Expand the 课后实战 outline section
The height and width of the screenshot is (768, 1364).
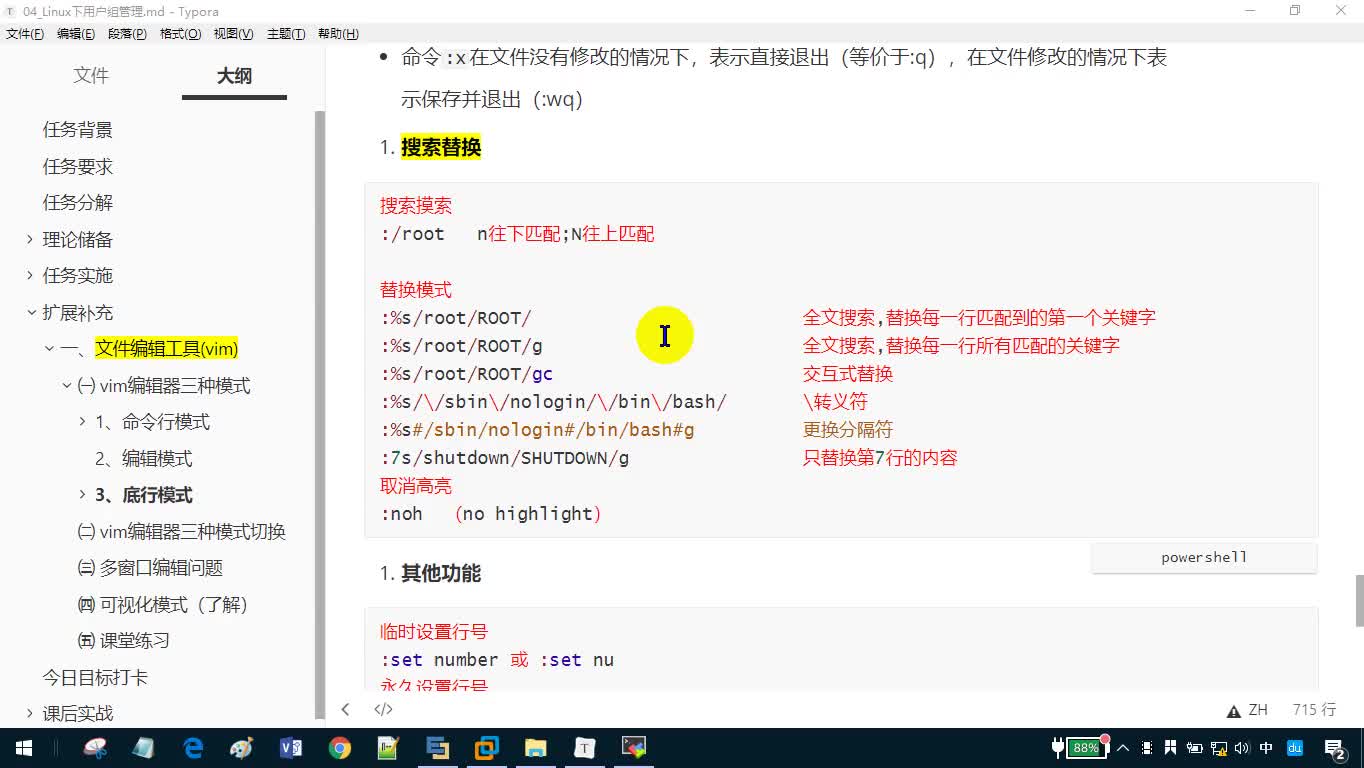[x=30, y=714]
